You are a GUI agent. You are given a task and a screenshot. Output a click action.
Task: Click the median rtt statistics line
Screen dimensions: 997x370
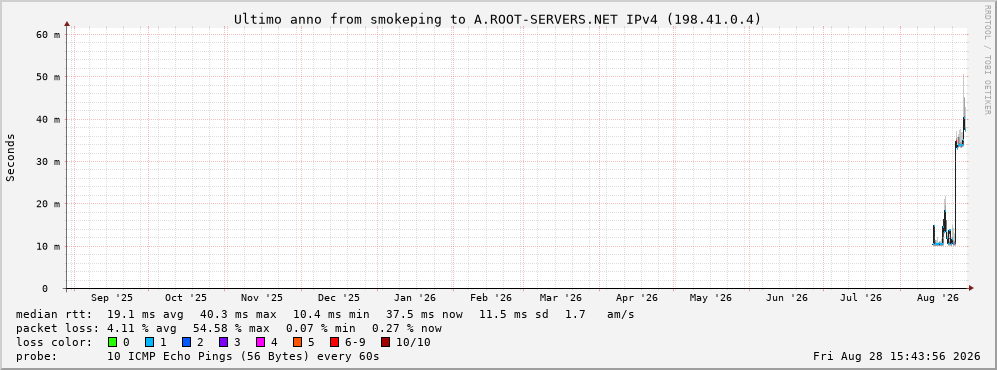[x=325, y=314]
